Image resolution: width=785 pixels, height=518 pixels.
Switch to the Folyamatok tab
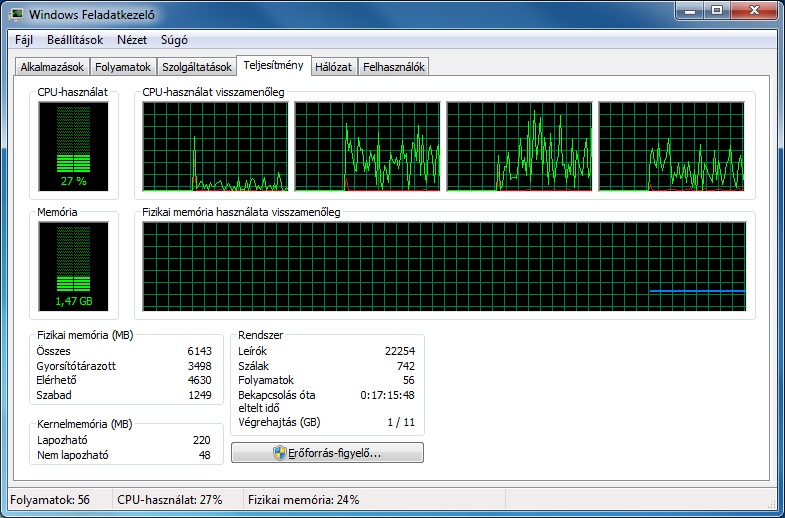click(123, 67)
